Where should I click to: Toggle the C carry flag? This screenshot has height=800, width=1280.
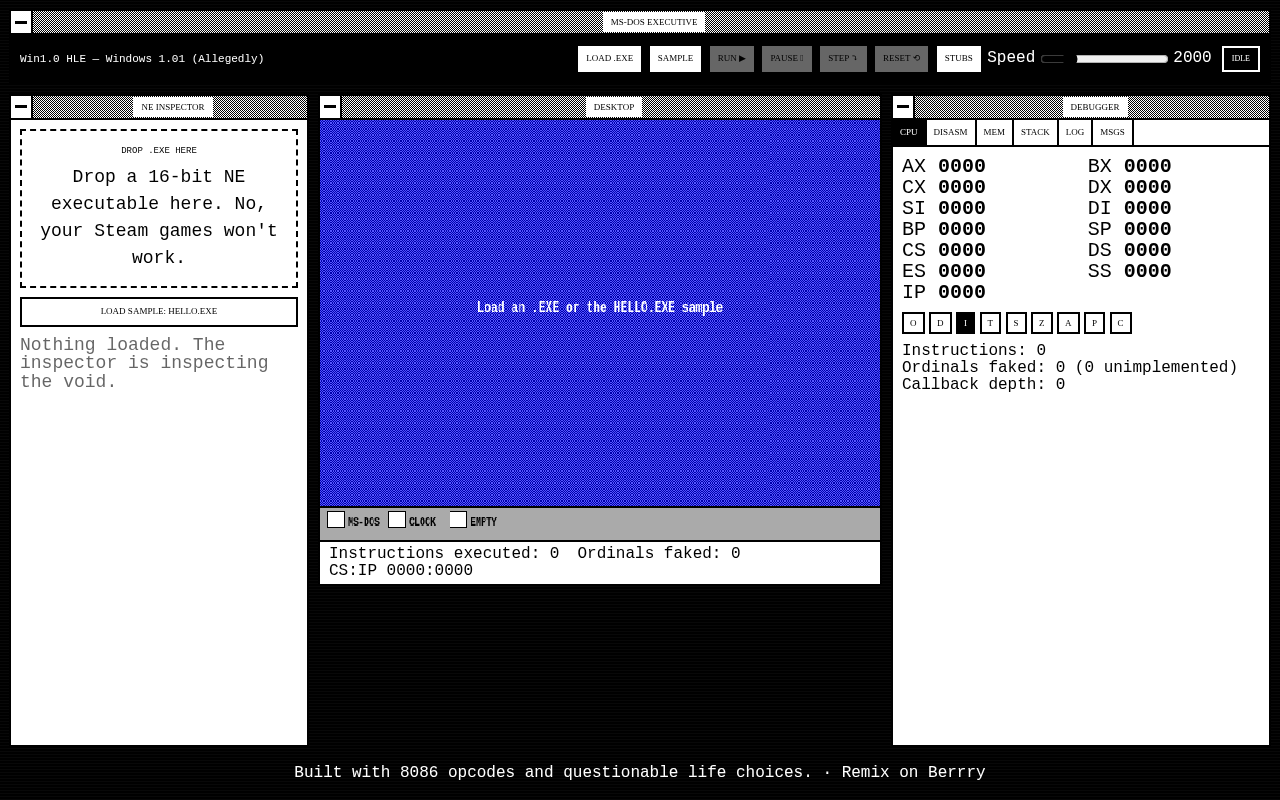click(x=1120, y=323)
